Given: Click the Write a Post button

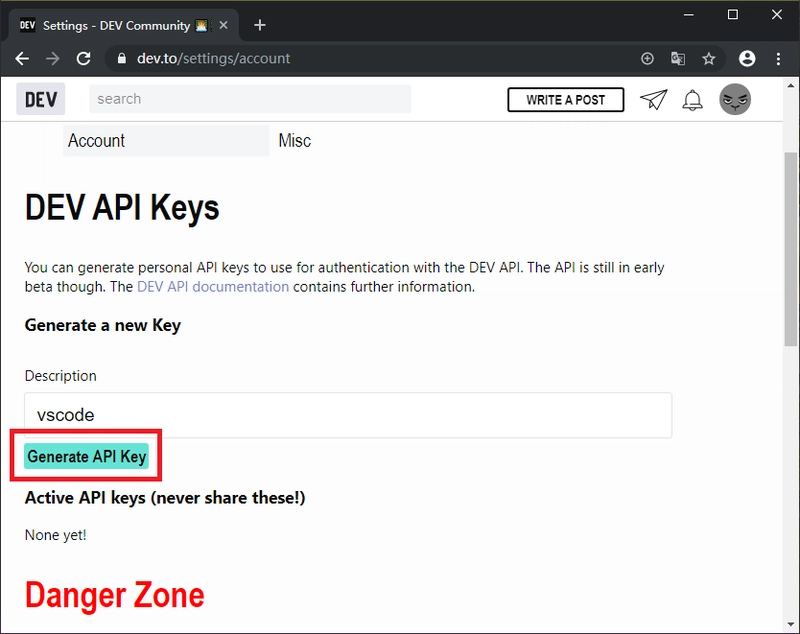Looking at the screenshot, I should (x=566, y=99).
